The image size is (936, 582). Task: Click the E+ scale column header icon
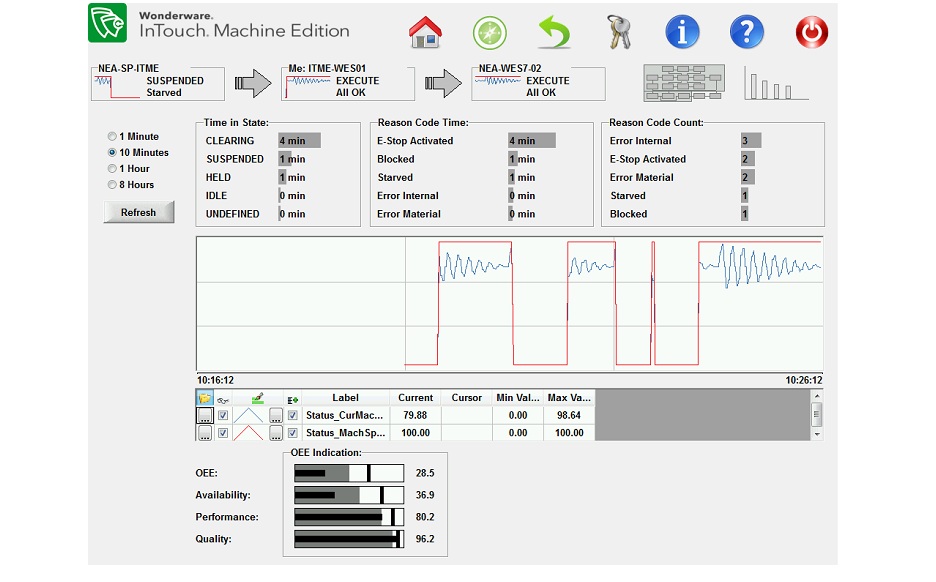click(292, 399)
